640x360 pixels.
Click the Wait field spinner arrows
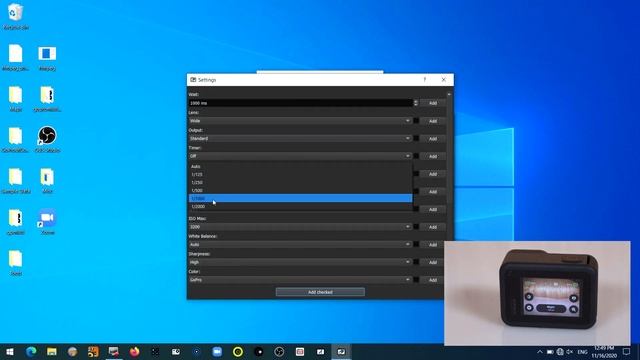click(416, 103)
